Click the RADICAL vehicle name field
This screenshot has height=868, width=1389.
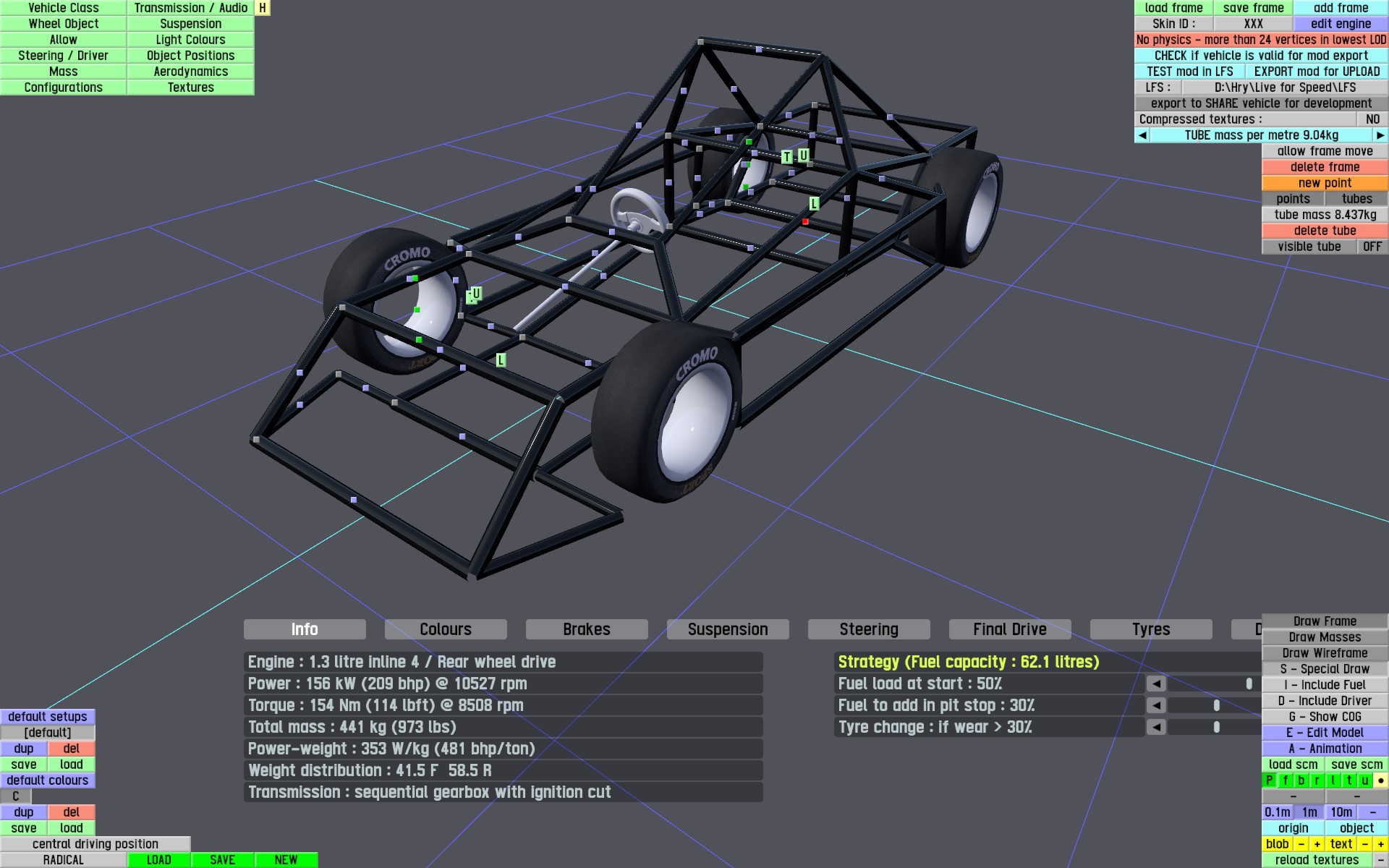[x=64, y=860]
